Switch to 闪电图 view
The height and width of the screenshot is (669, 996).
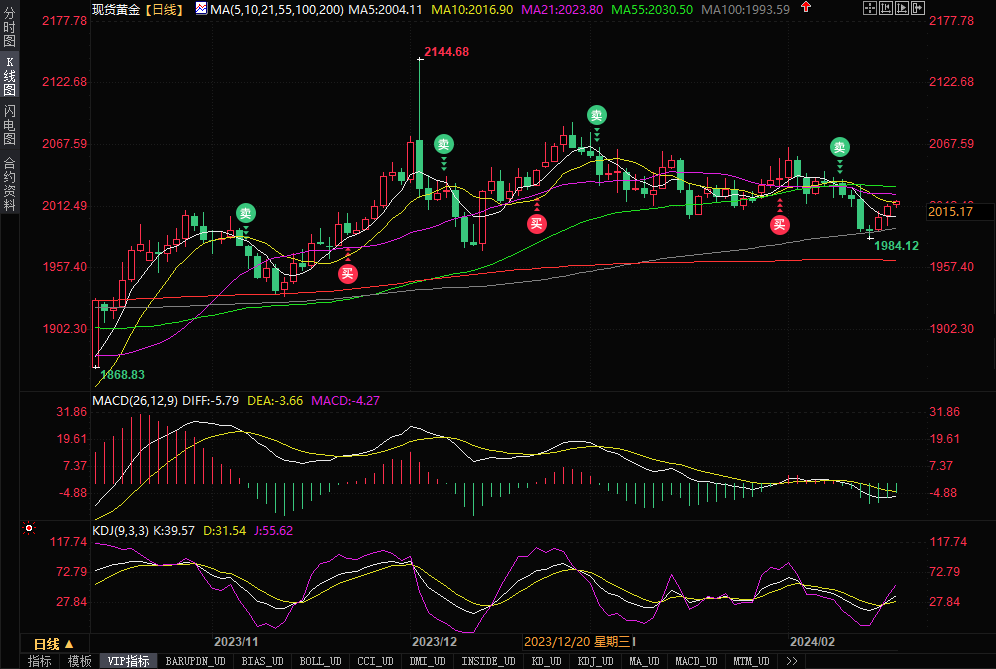[x=9, y=125]
